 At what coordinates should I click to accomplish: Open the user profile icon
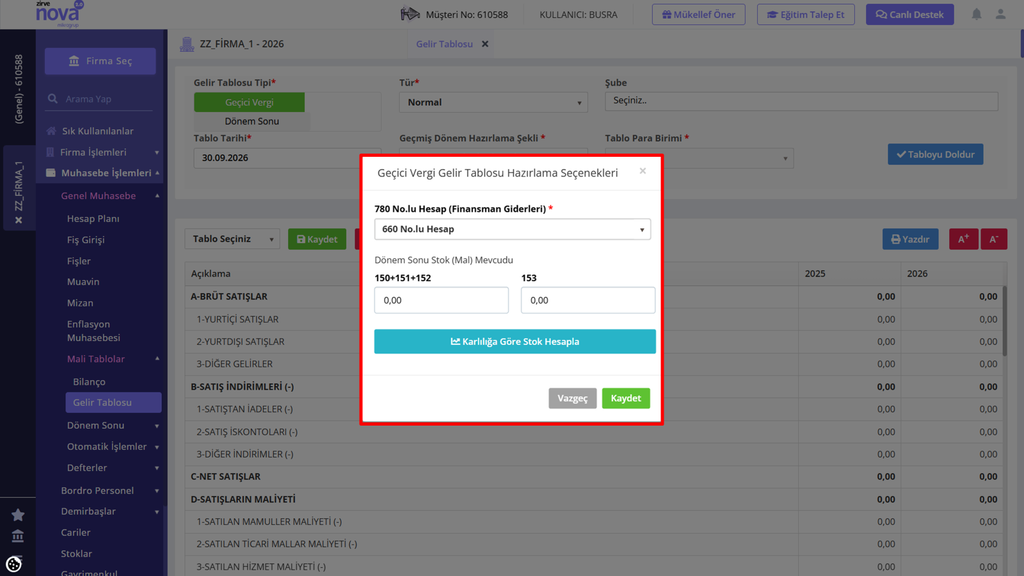[1000, 14]
